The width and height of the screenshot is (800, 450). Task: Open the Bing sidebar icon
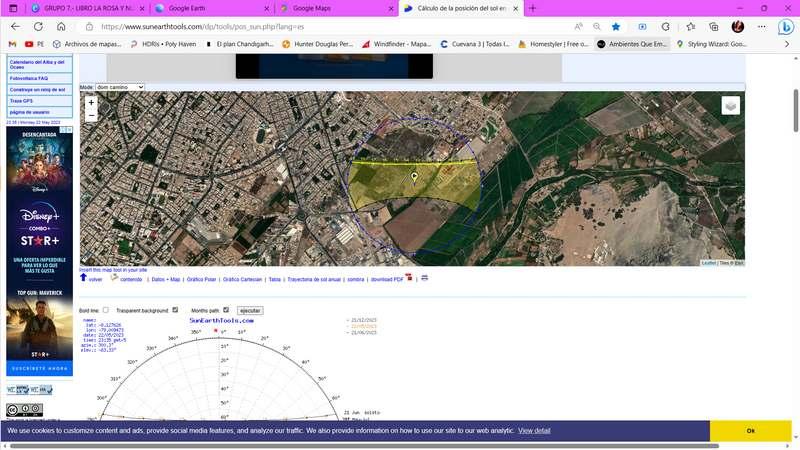pyautogui.click(x=786, y=27)
